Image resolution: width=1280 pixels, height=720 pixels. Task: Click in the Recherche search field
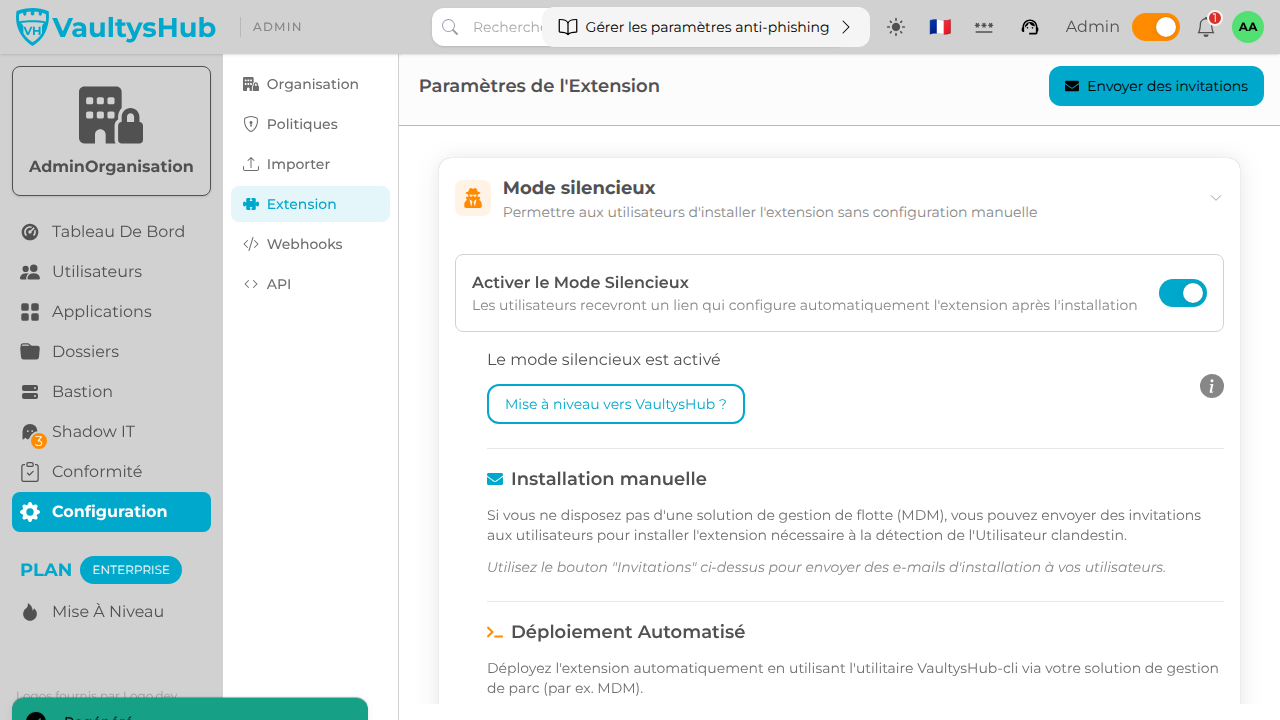tap(509, 27)
